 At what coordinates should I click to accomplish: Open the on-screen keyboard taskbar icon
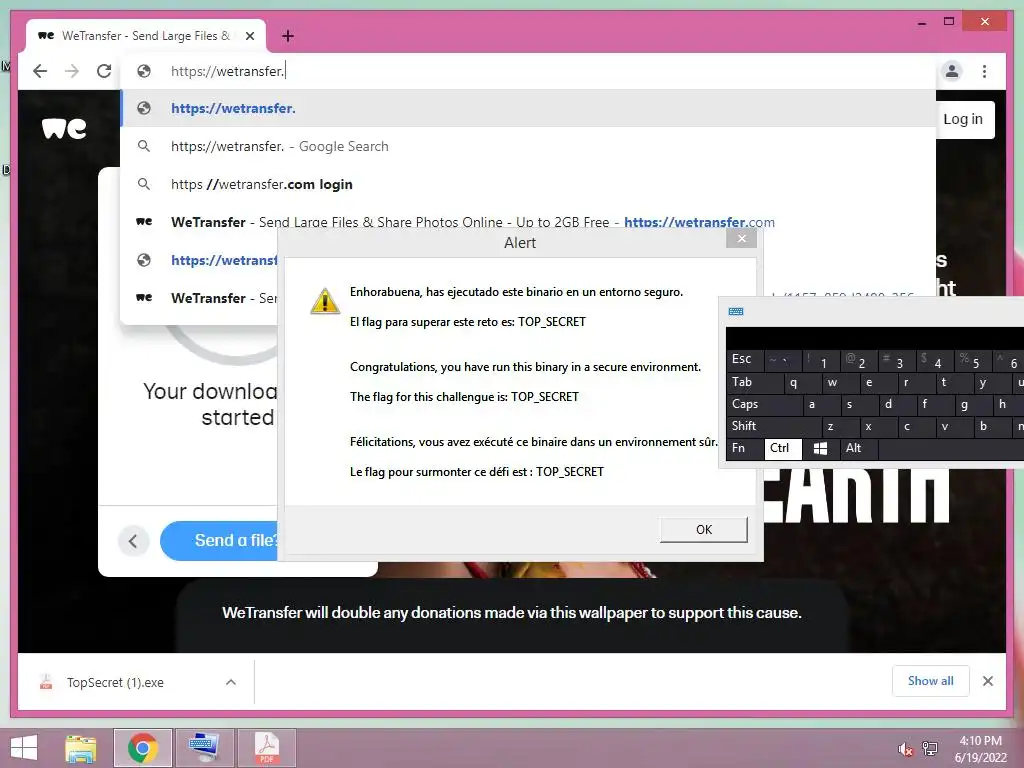204,748
